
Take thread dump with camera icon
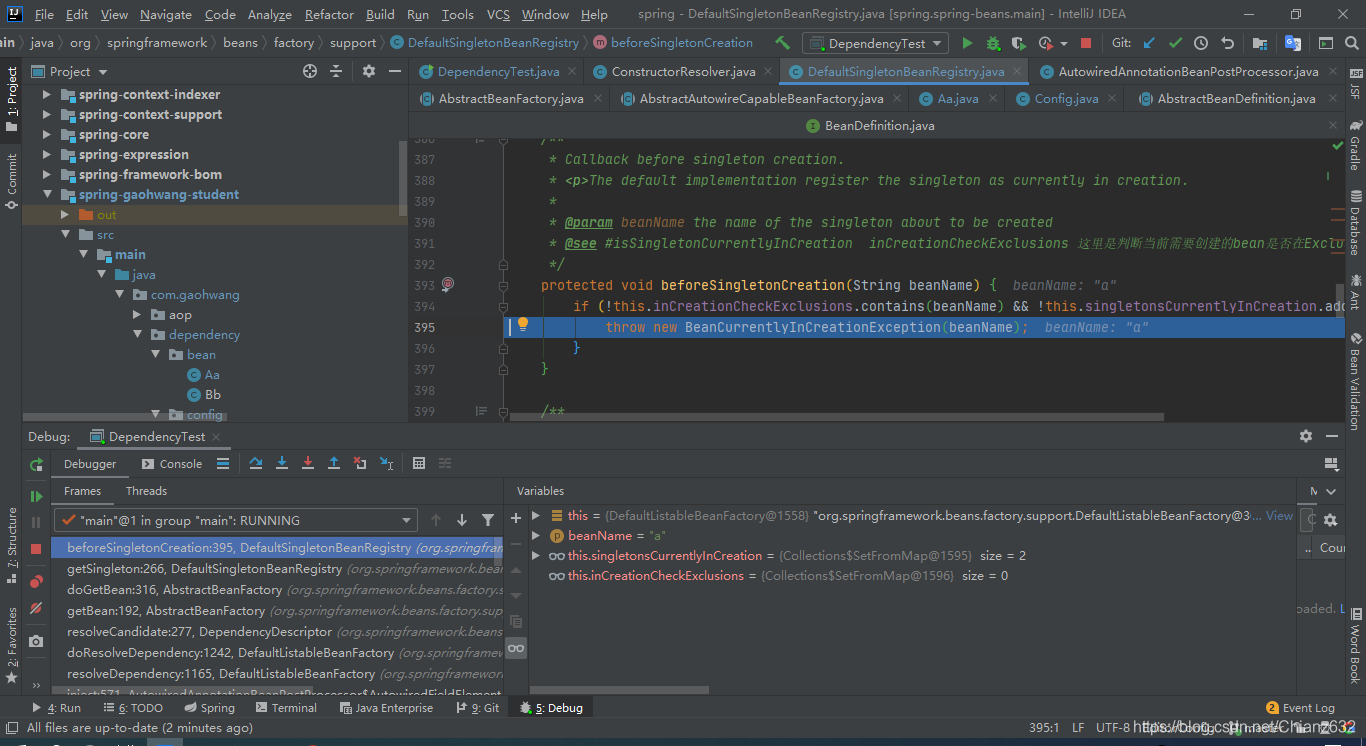click(36, 641)
